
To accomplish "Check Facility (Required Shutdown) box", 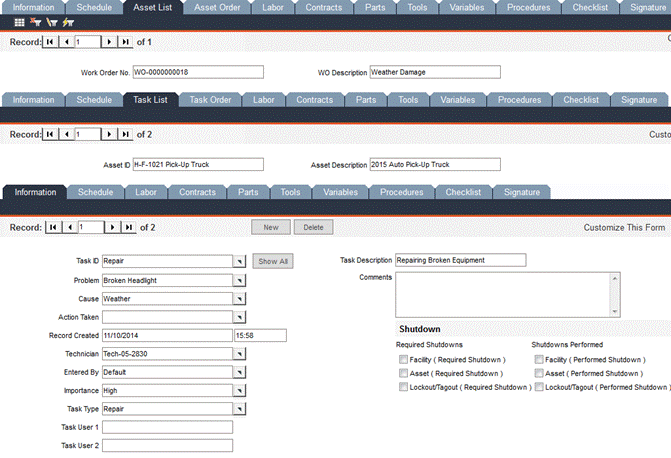I will click(x=402, y=359).
